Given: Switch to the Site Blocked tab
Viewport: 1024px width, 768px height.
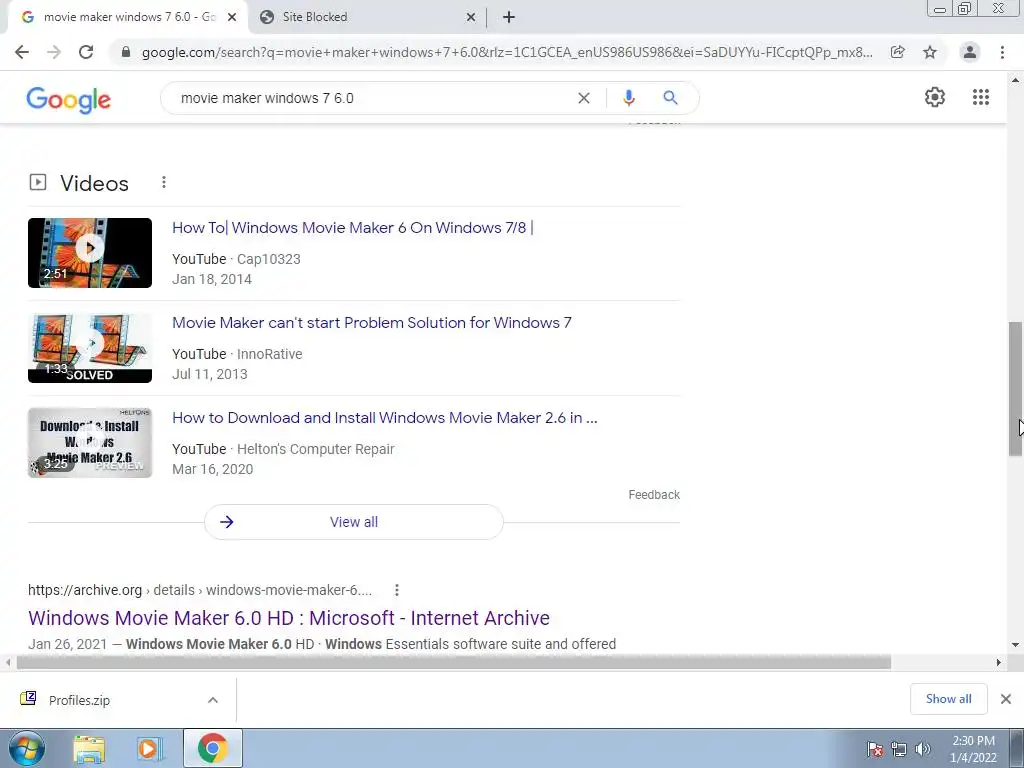Looking at the screenshot, I should click(368, 18).
